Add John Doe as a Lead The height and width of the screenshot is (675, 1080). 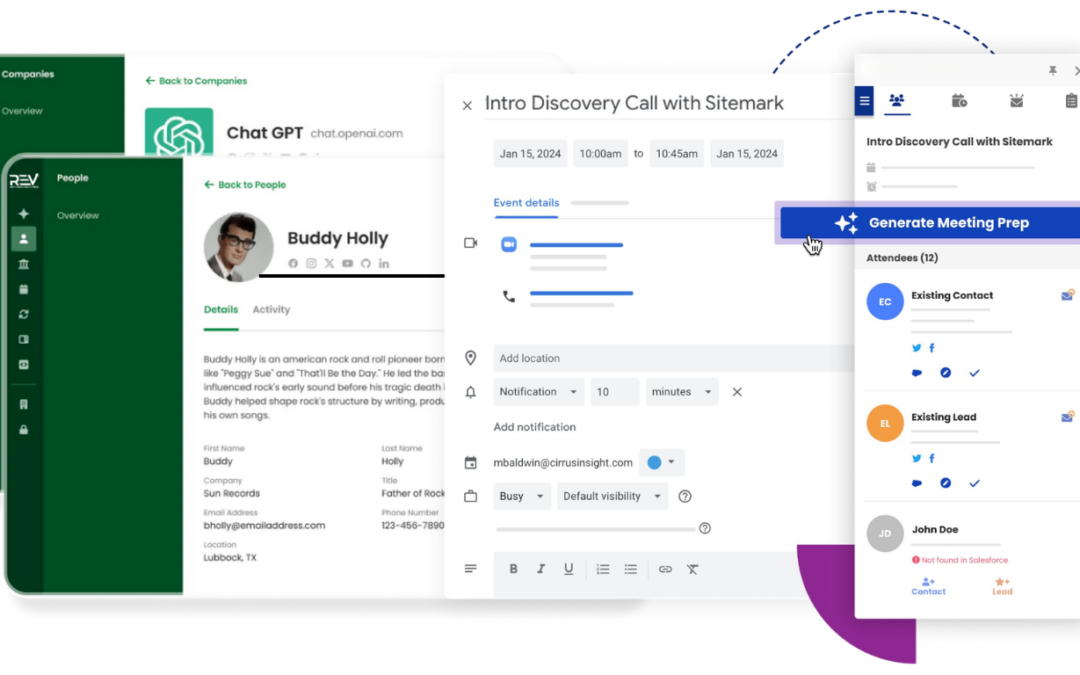coord(1002,586)
